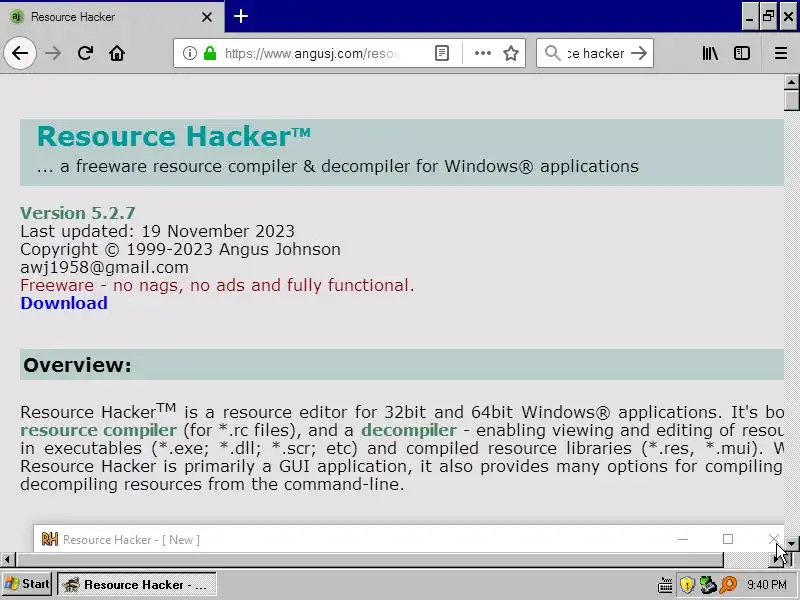The image size is (800, 600).
Task: Submit search with the arrow button
Action: [x=639, y=53]
